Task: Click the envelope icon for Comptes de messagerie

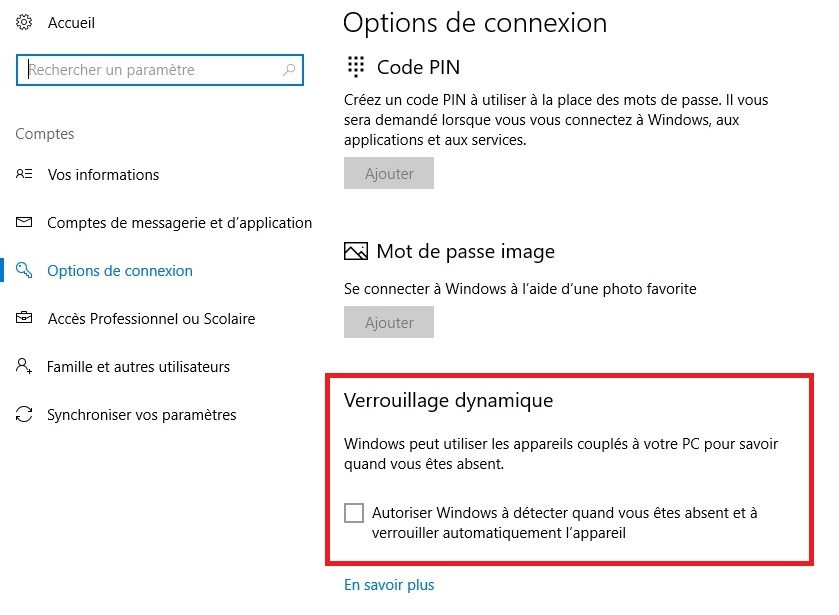Action: 25,222
